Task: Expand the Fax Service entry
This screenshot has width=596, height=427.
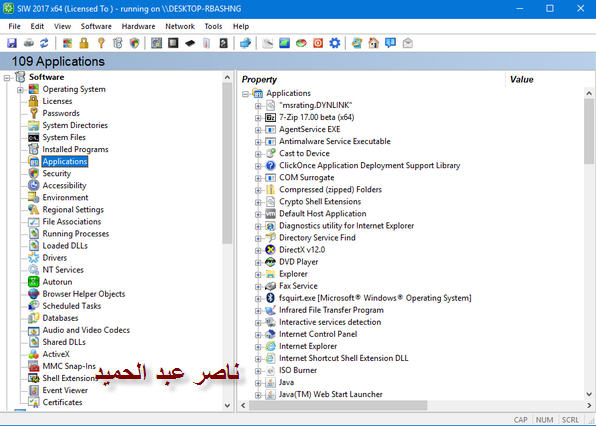Action: click(258, 287)
